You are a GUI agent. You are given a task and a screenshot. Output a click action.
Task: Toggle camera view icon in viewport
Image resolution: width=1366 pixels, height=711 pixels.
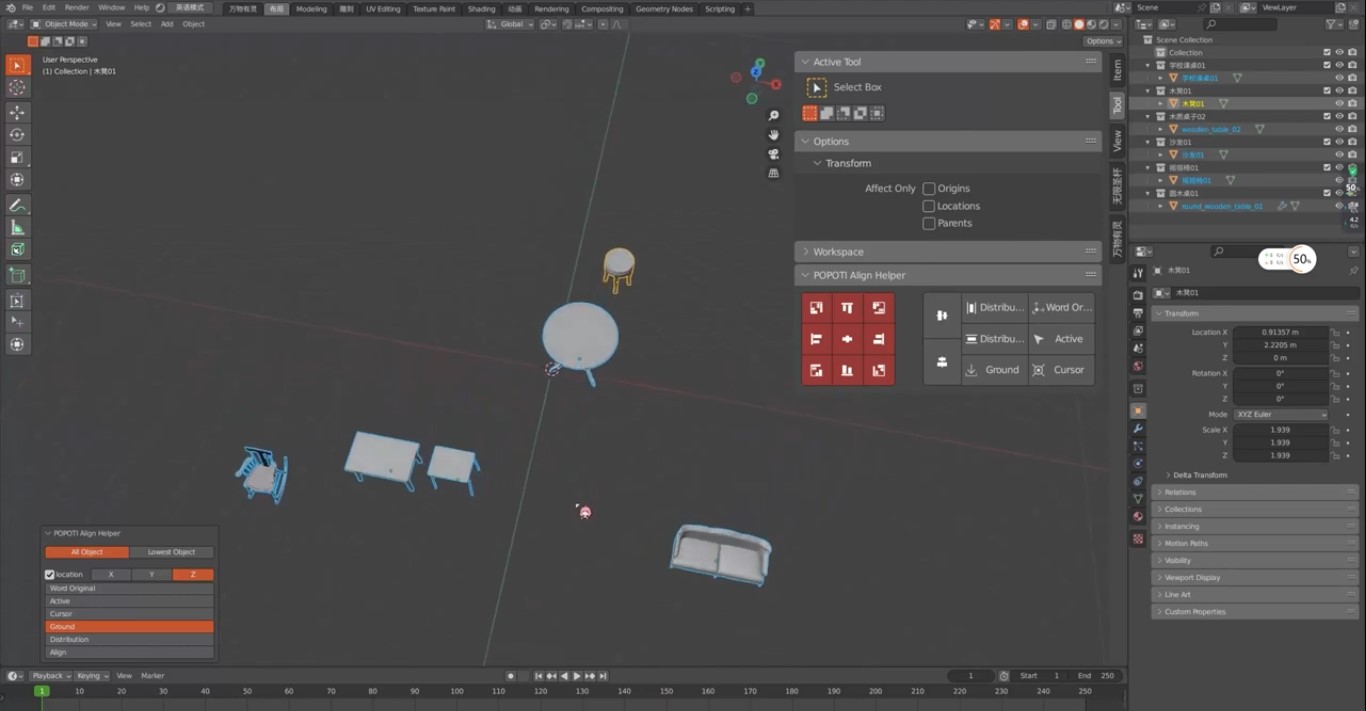tap(773, 154)
